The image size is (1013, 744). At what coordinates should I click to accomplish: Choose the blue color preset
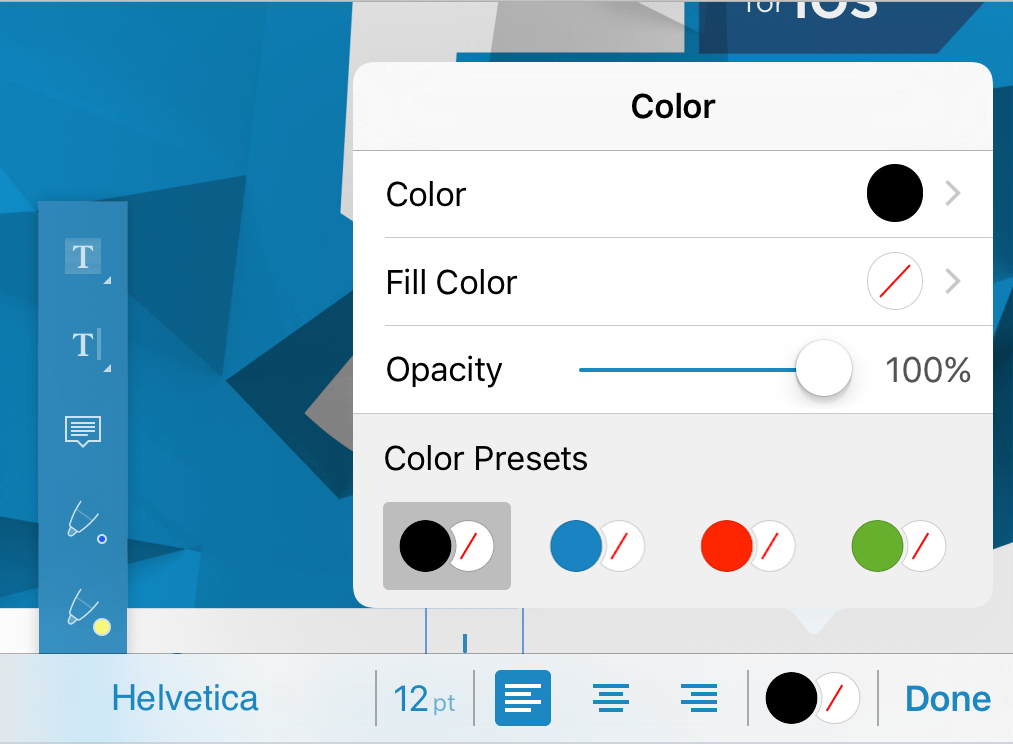pos(597,546)
